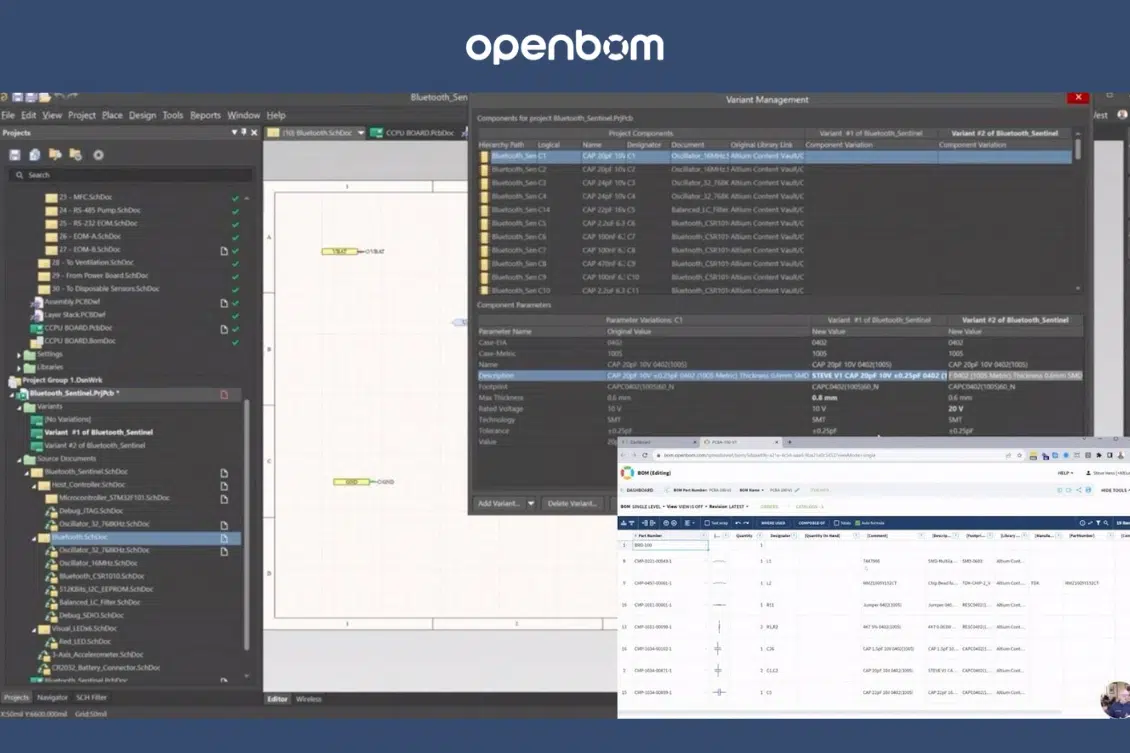Open the Projects panel settings gear
Image resolution: width=1130 pixels, height=753 pixels.
coord(98,155)
